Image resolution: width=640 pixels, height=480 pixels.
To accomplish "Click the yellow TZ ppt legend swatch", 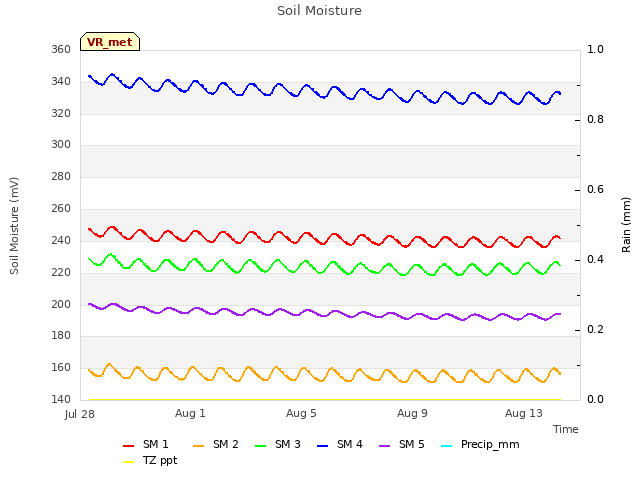I will tap(128, 462).
